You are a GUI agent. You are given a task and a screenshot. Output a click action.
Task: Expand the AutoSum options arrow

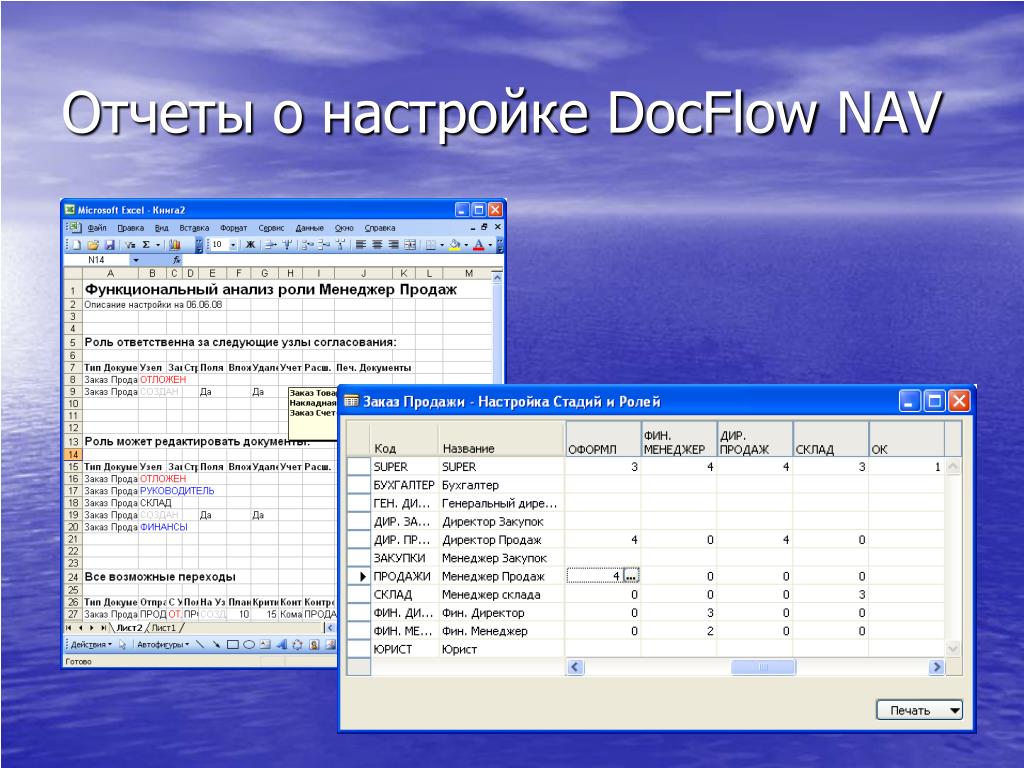pos(157,246)
